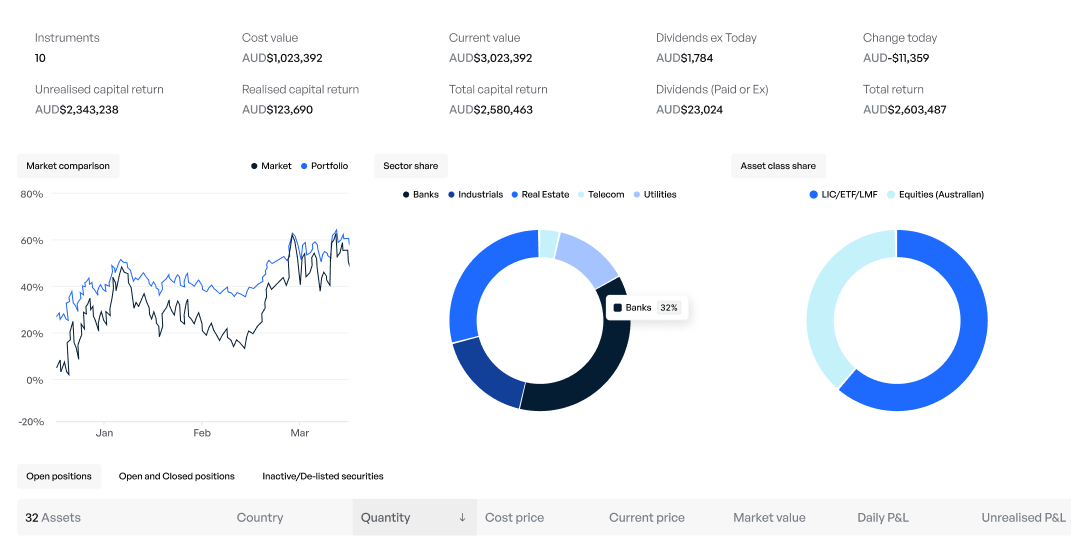Click the Asset class share label
This screenshot has height=540, width=1080.
tap(778, 166)
